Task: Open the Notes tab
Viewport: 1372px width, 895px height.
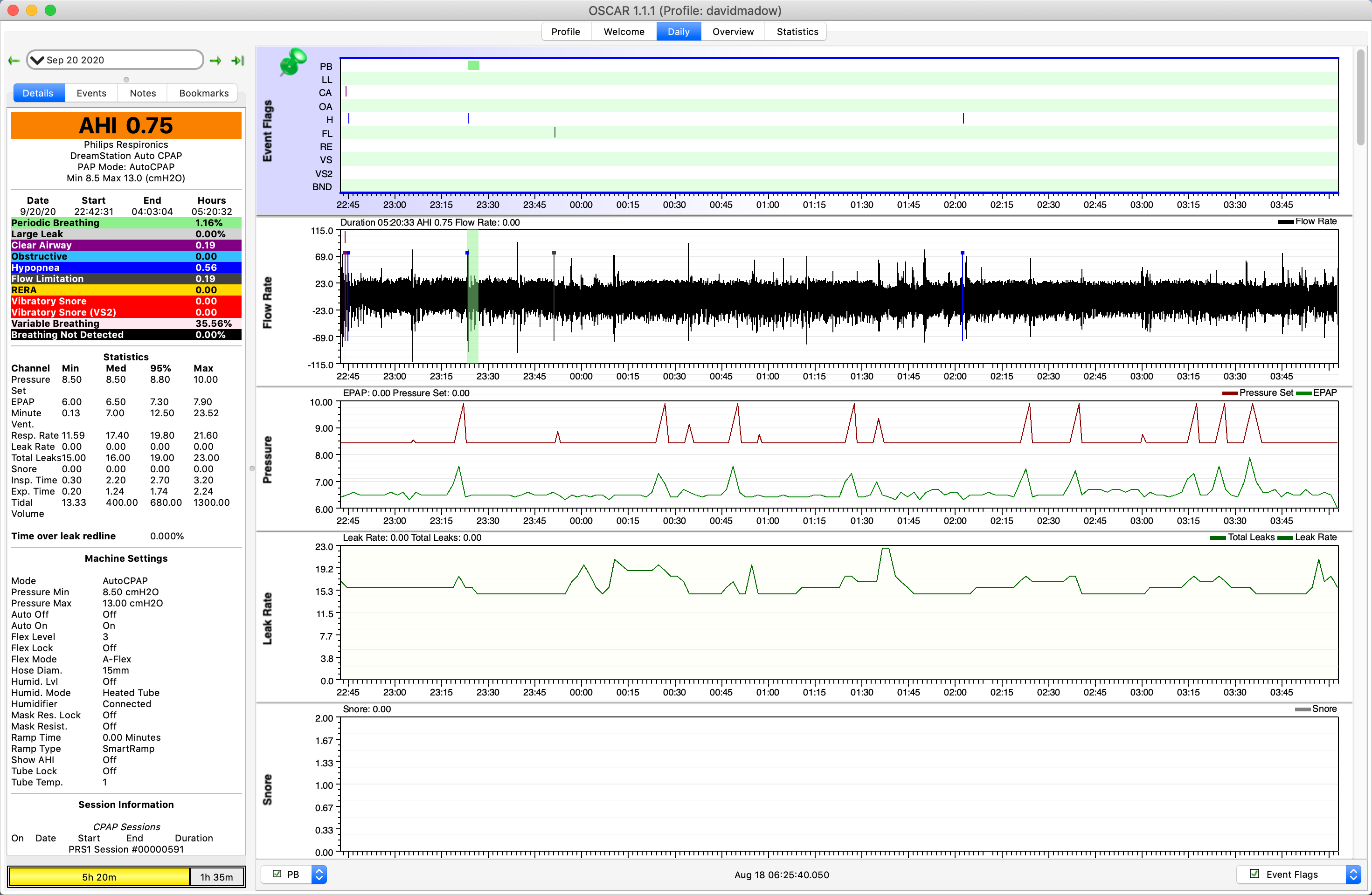Action: pos(142,93)
